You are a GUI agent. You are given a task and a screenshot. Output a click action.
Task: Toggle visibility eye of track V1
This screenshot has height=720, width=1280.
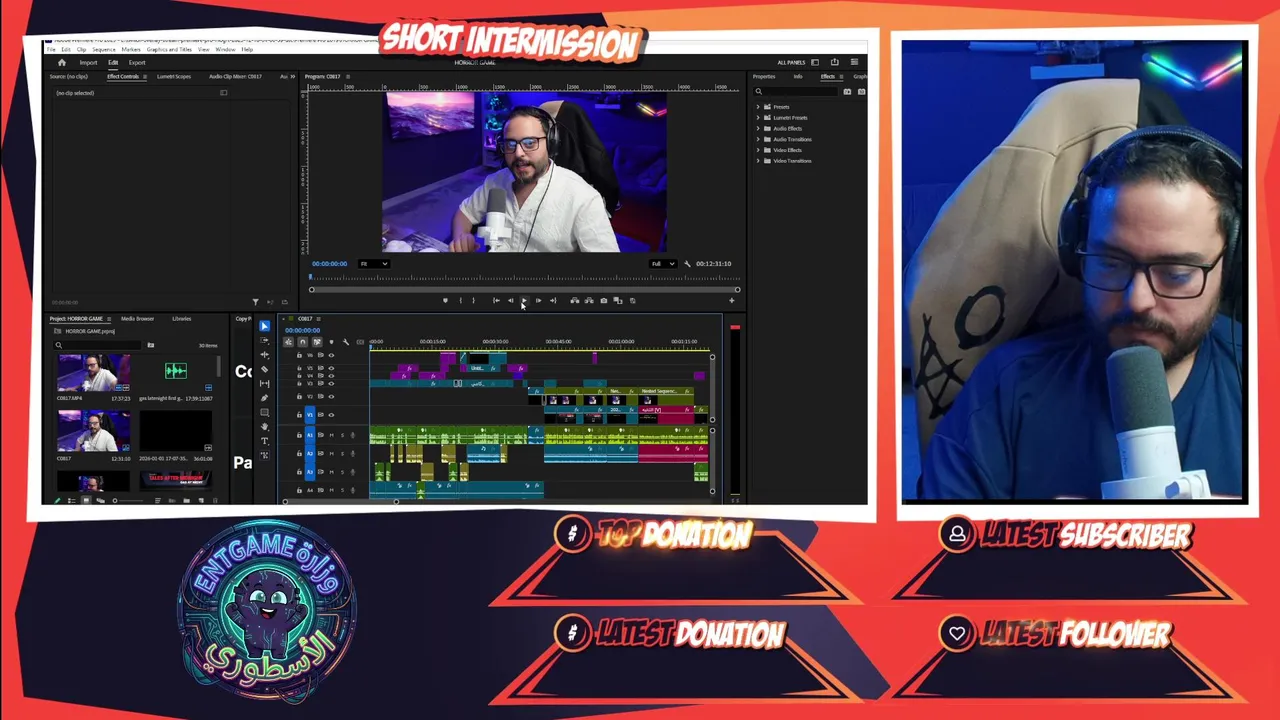[x=331, y=414]
